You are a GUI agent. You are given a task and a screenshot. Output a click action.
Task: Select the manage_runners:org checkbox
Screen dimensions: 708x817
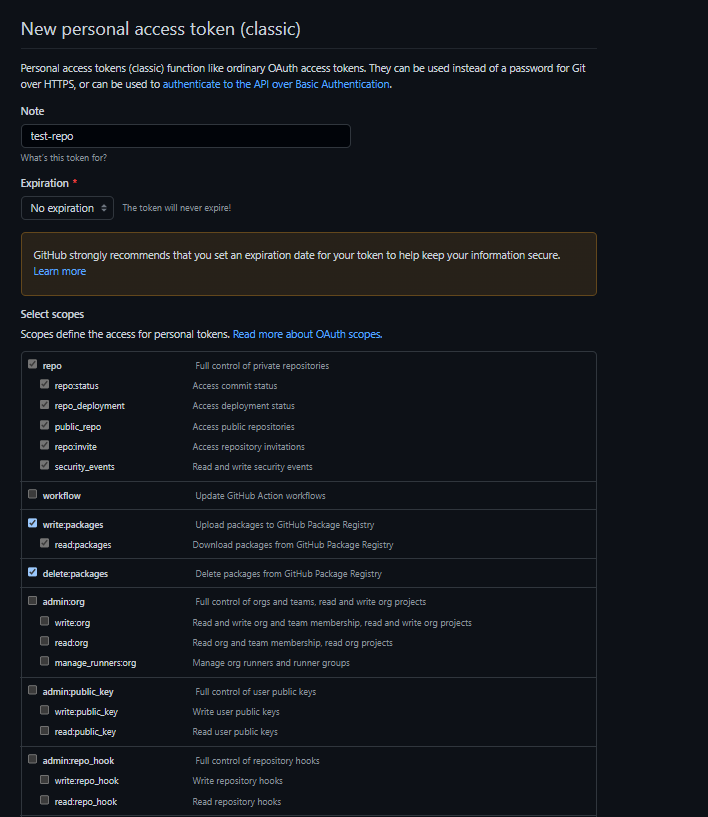click(x=45, y=662)
